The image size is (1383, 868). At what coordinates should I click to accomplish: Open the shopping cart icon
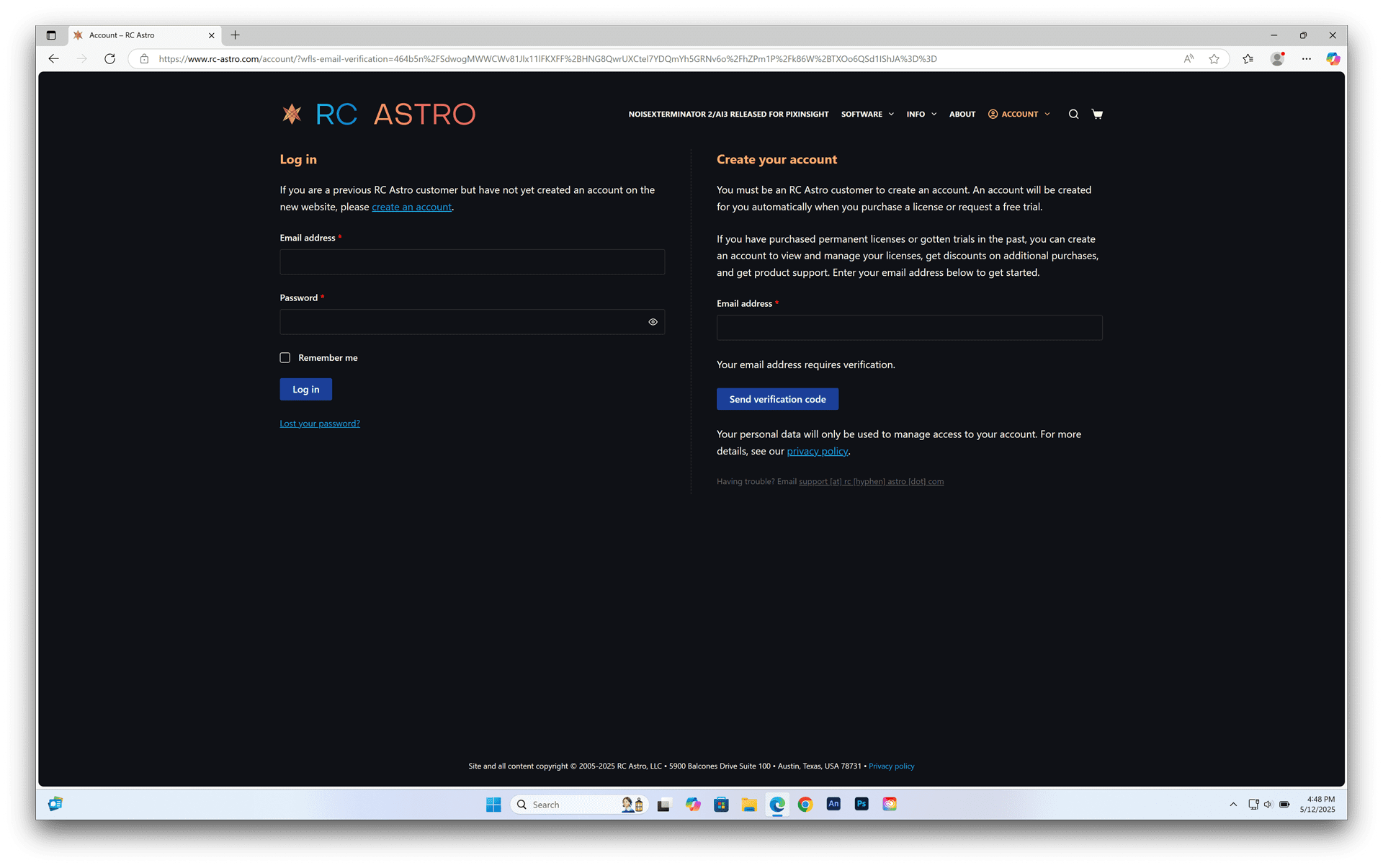coord(1097,114)
